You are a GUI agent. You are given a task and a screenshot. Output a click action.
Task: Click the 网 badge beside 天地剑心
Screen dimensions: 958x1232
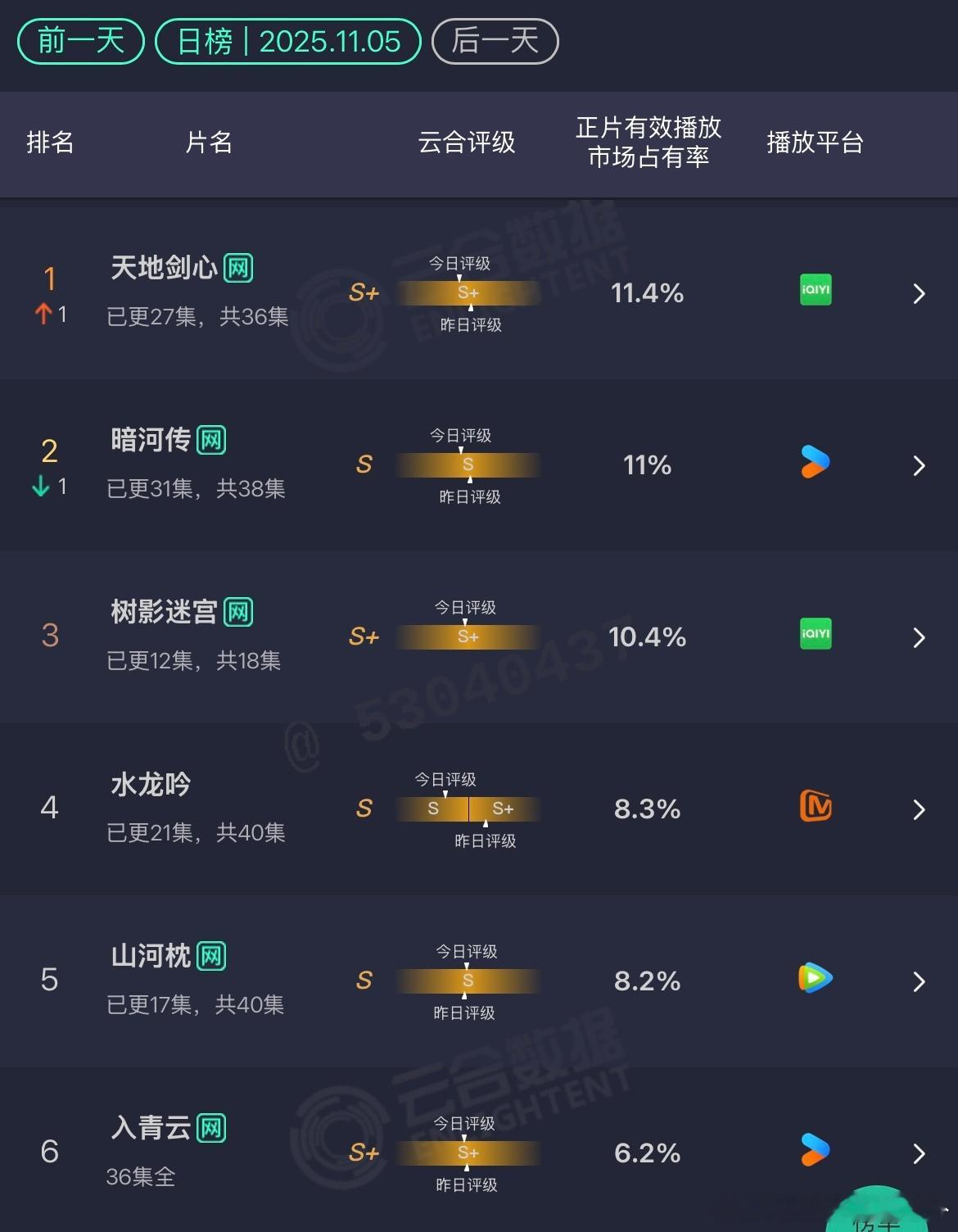click(x=238, y=268)
